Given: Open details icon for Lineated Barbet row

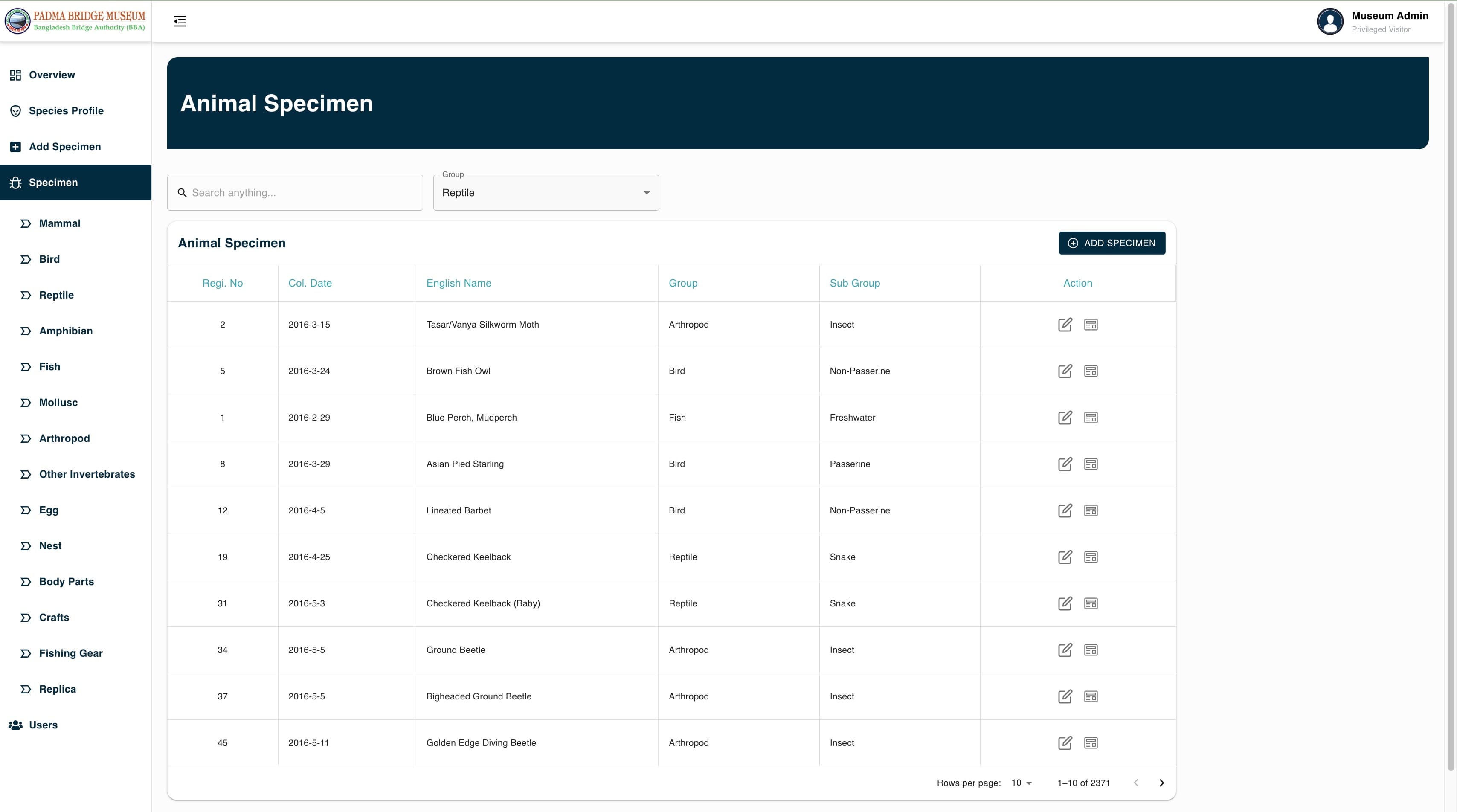Looking at the screenshot, I should click(1091, 510).
